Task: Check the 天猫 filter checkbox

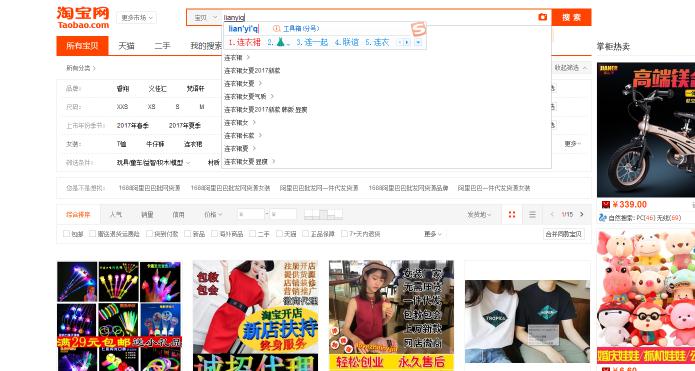Action: point(279,234)
